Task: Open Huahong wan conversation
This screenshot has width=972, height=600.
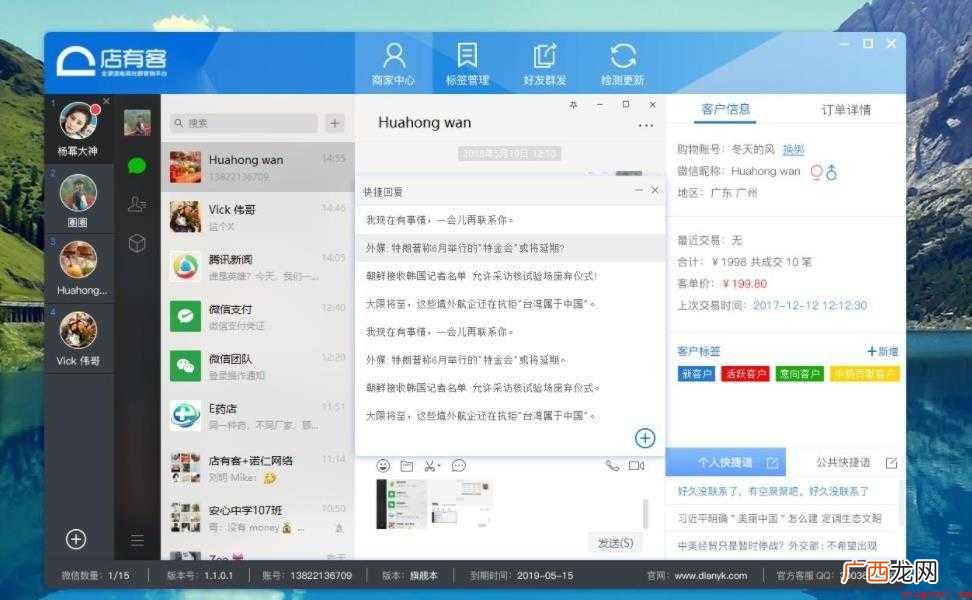Action: click(258, 167)
